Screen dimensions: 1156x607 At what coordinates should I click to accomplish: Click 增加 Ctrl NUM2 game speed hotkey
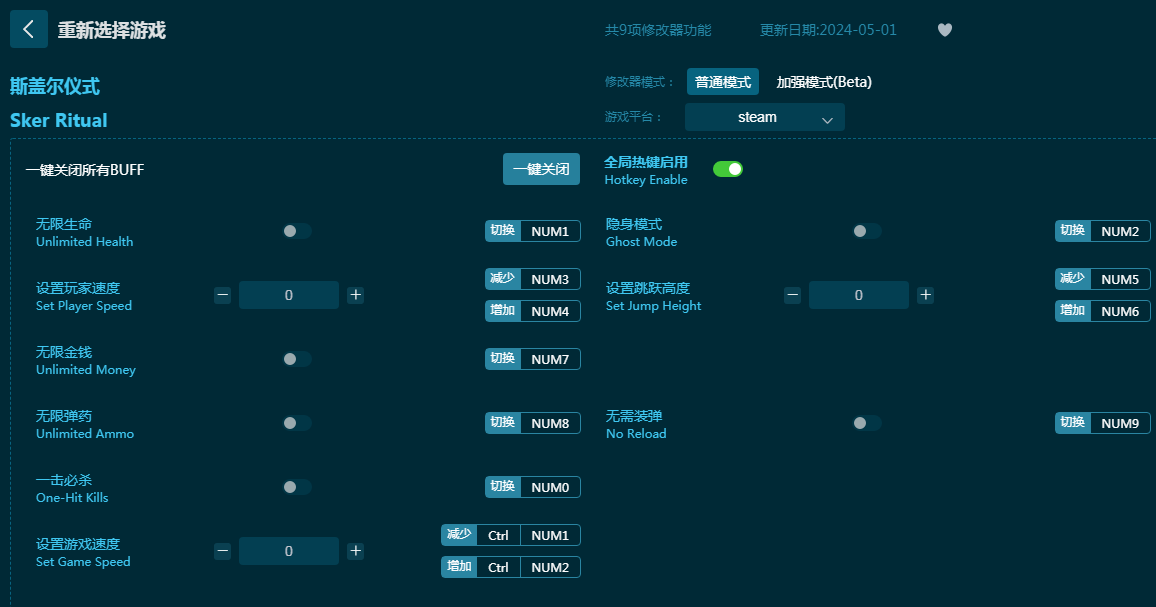coord(511,567)
